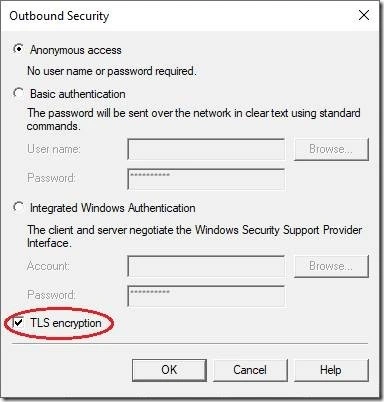Click the Outbound Security title bar
Screen dimensions: 384x402
coord(180,16)
